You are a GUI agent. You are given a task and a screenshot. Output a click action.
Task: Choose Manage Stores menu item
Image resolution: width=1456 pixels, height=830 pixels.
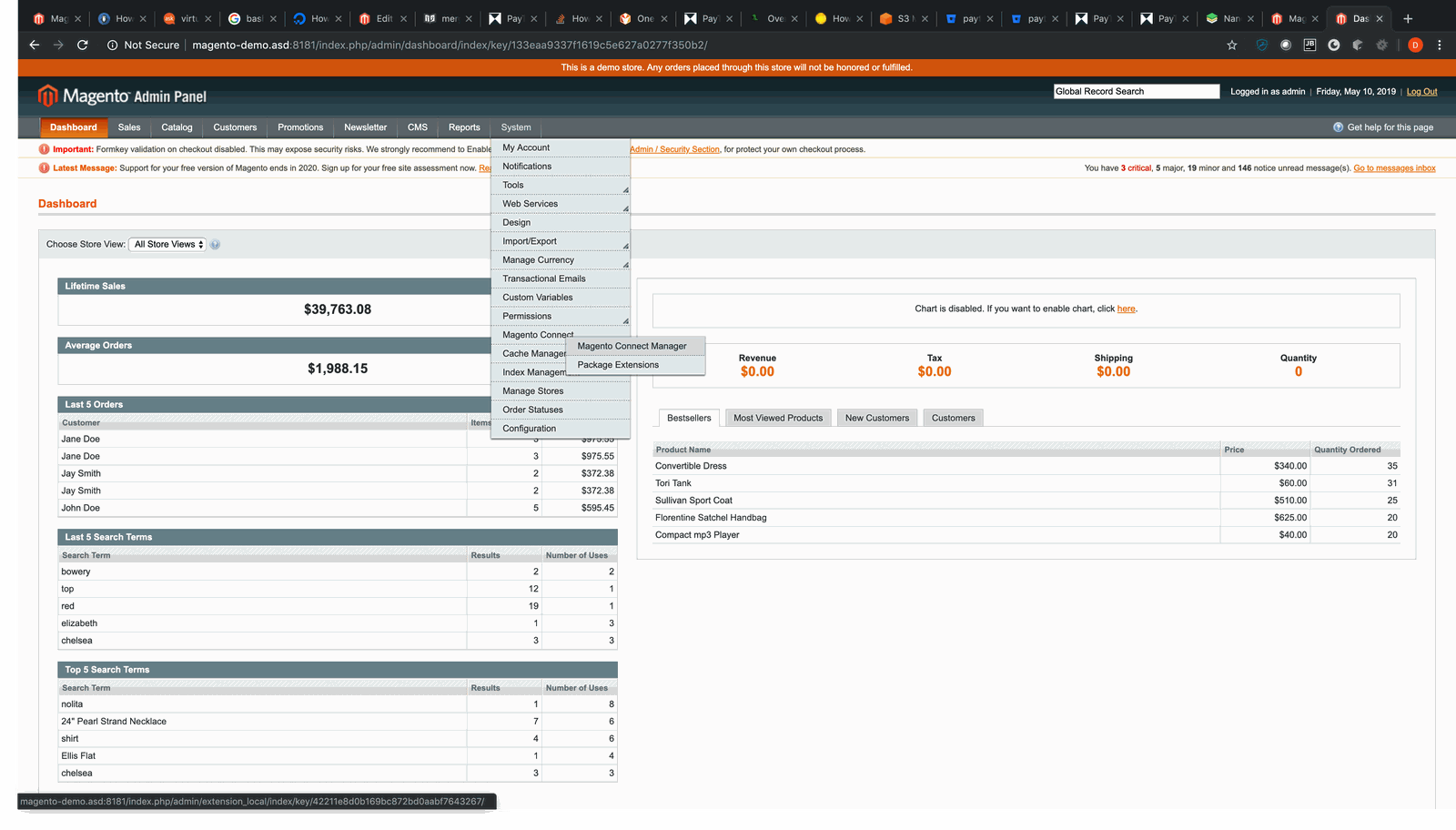click(561, 391)
